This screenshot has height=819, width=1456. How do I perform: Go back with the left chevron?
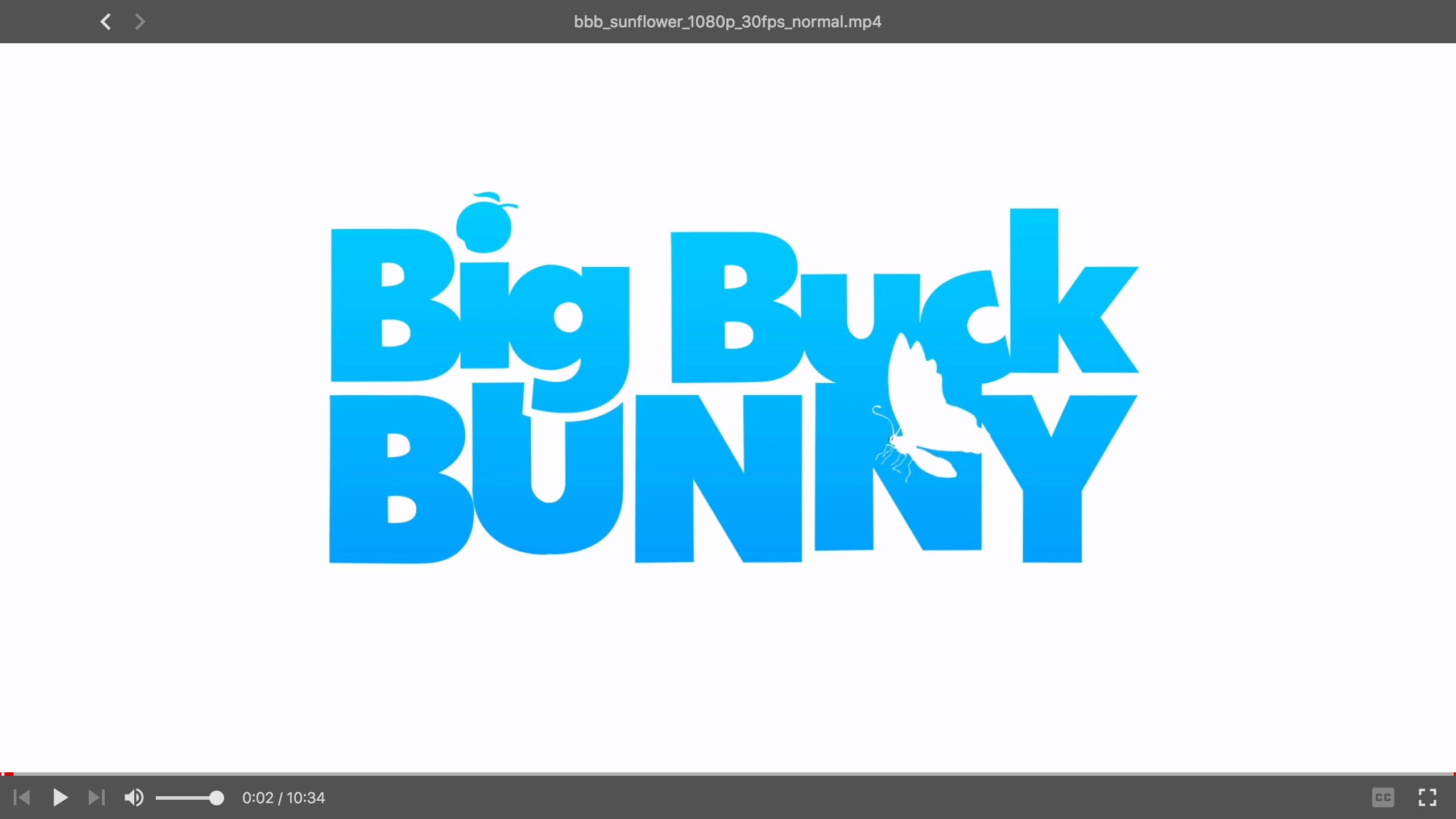tap(106, 22)
